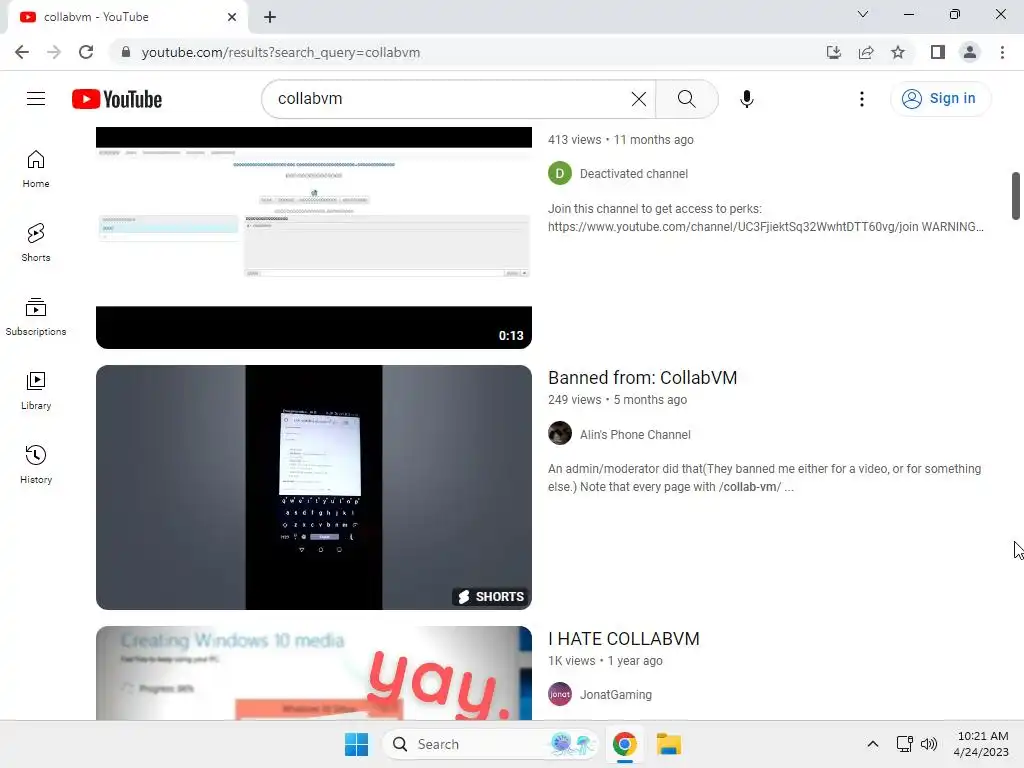Open a new browser tab
This screenshot has height=768, width=1024.
pyautogui.click(x=270, y=17)
